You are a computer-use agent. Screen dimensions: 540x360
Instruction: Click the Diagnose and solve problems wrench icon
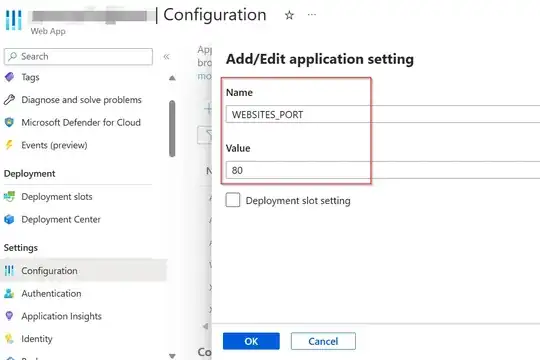coord(10,100)
